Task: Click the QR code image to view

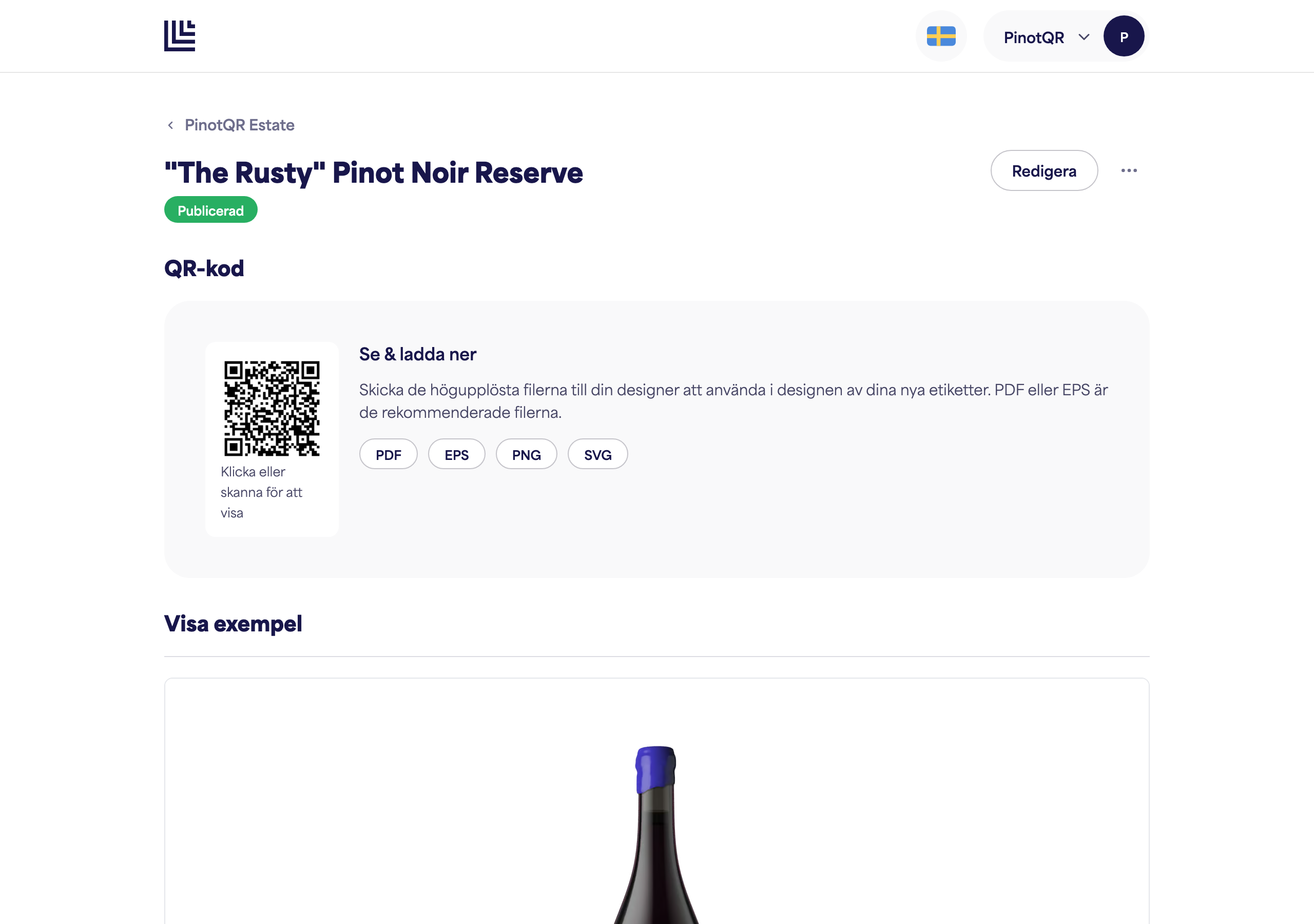Action: coord(272,408)
